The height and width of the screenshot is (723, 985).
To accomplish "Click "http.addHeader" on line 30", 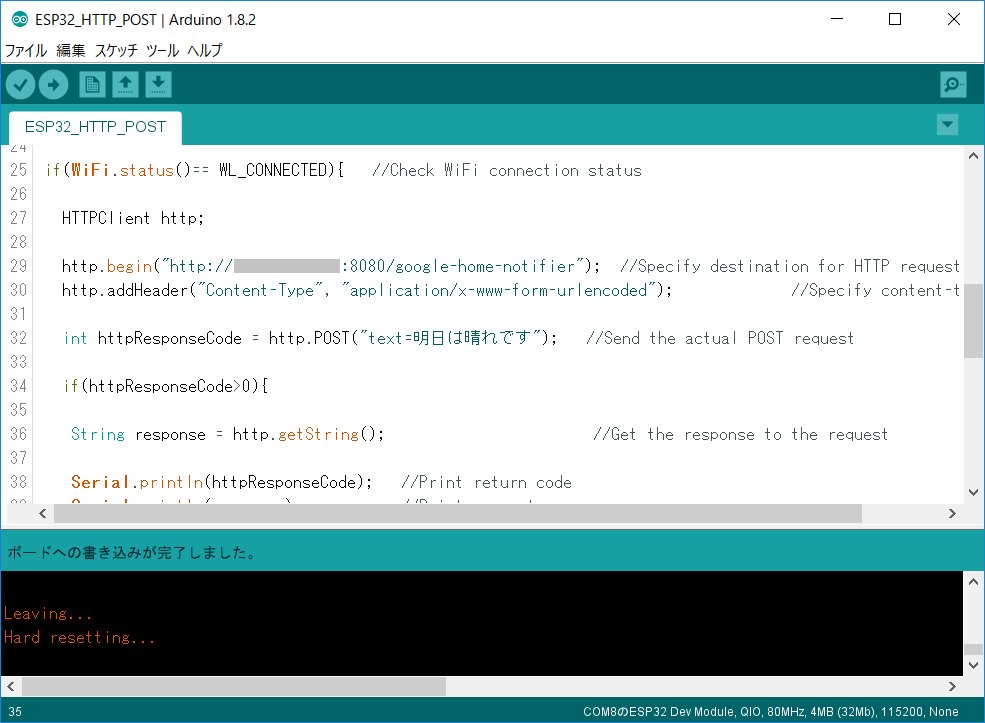I will pos(124,290).
